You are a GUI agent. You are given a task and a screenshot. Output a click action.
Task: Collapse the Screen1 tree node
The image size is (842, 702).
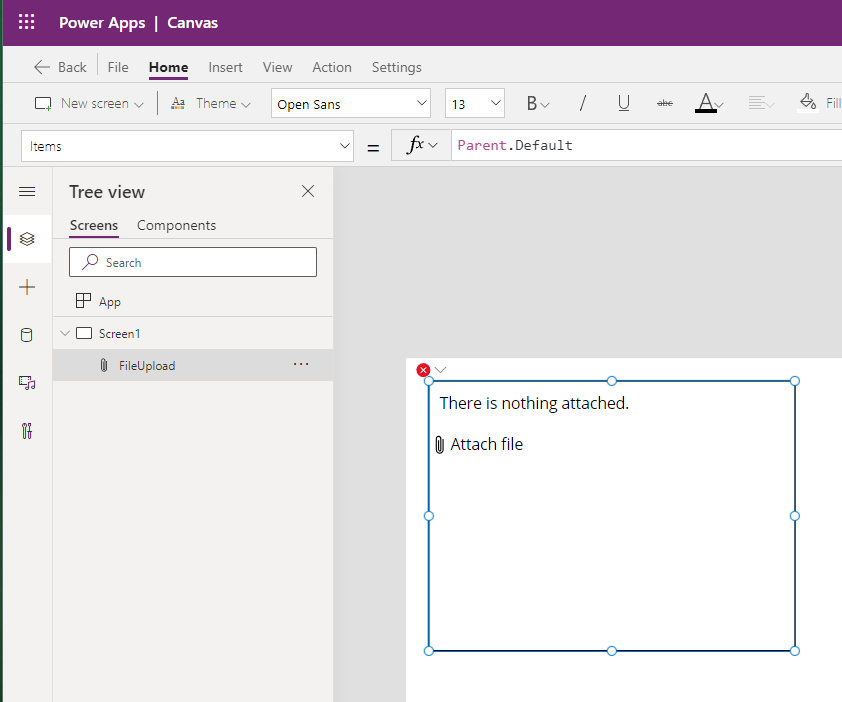click(x=65, y=333)
